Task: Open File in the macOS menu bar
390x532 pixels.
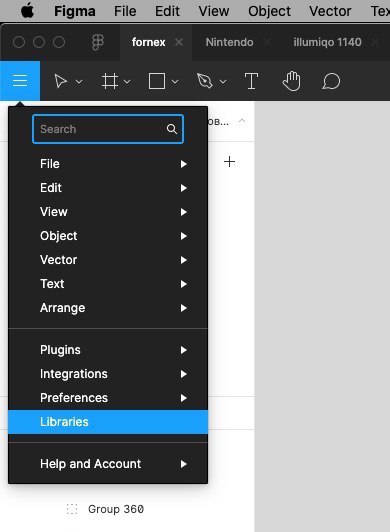Action: click(125, 12)
